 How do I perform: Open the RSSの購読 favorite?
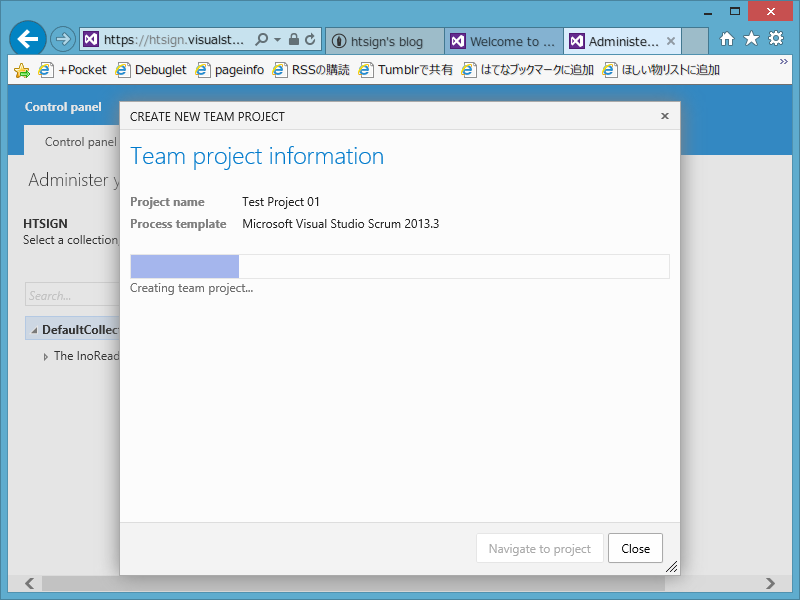[x=311, y=70]
